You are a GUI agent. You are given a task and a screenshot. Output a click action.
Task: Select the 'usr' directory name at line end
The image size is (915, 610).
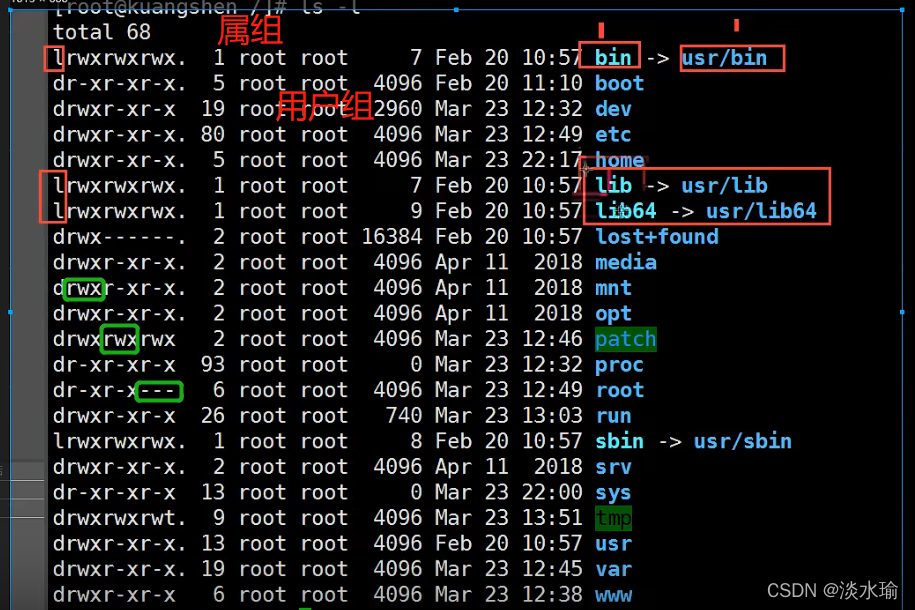613,544
